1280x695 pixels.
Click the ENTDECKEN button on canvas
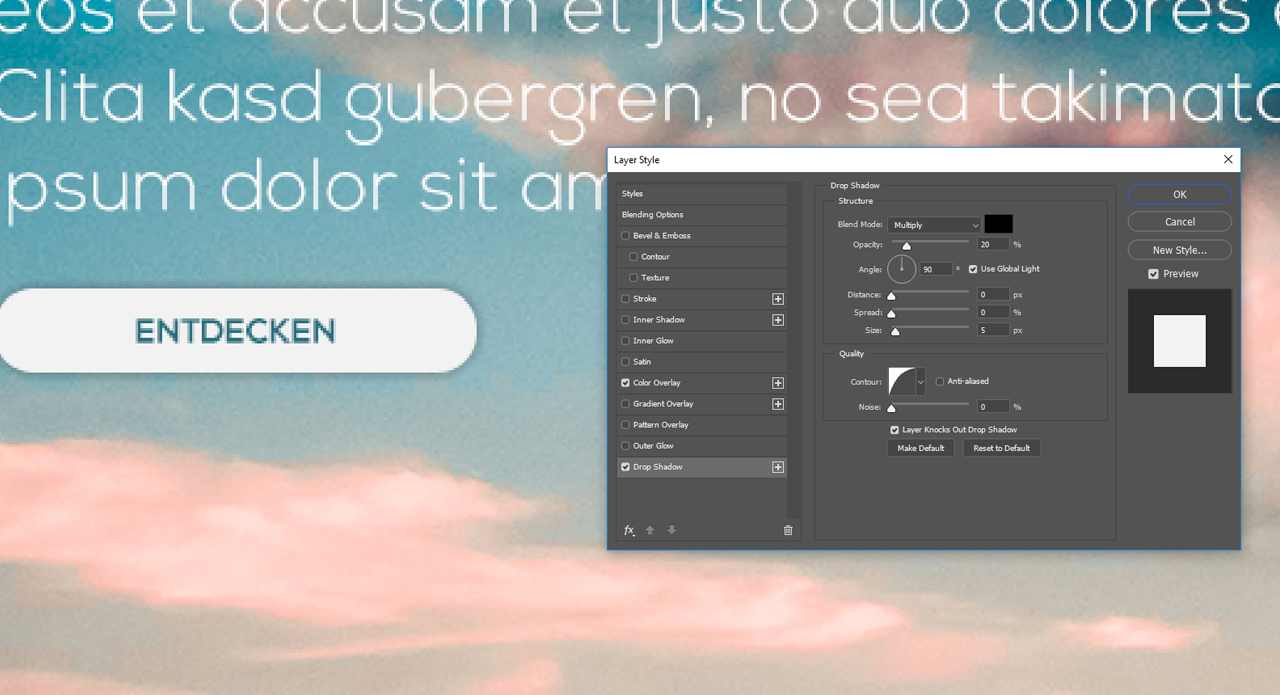tap(236, 331)
